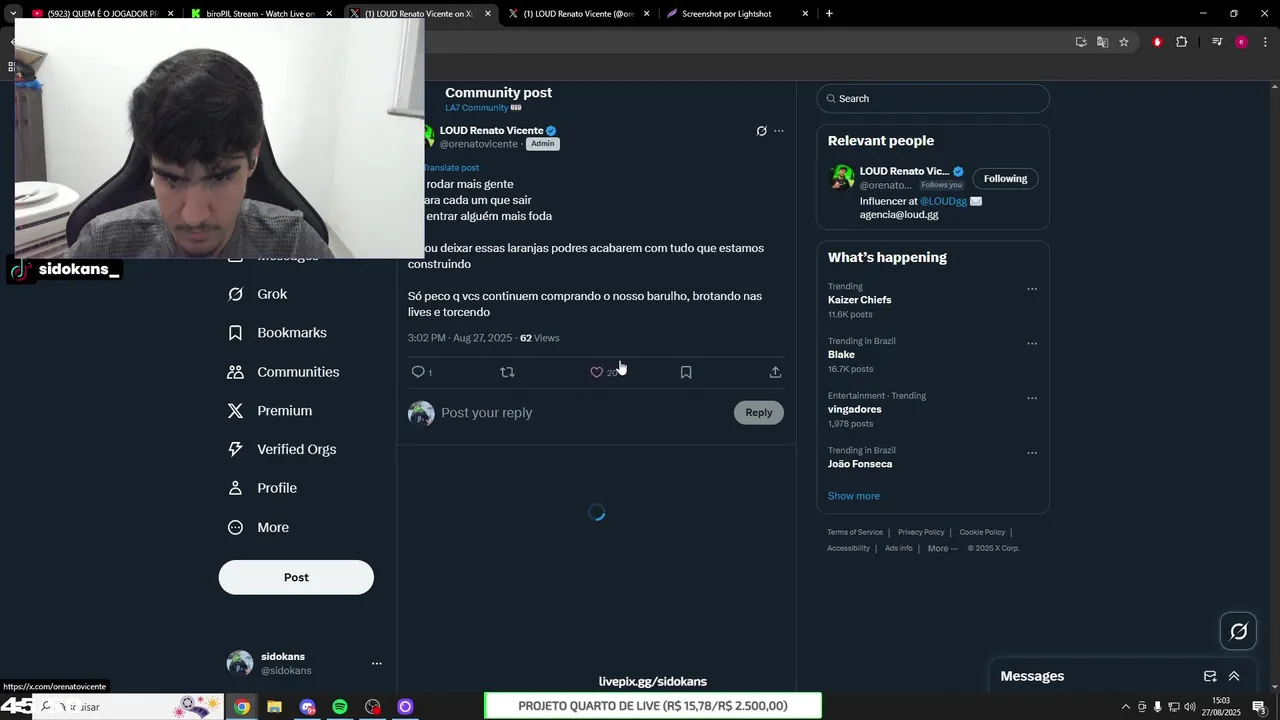Click the Blake trending topic
Screen dimensions: 1280x720
(x=841, y=355)
